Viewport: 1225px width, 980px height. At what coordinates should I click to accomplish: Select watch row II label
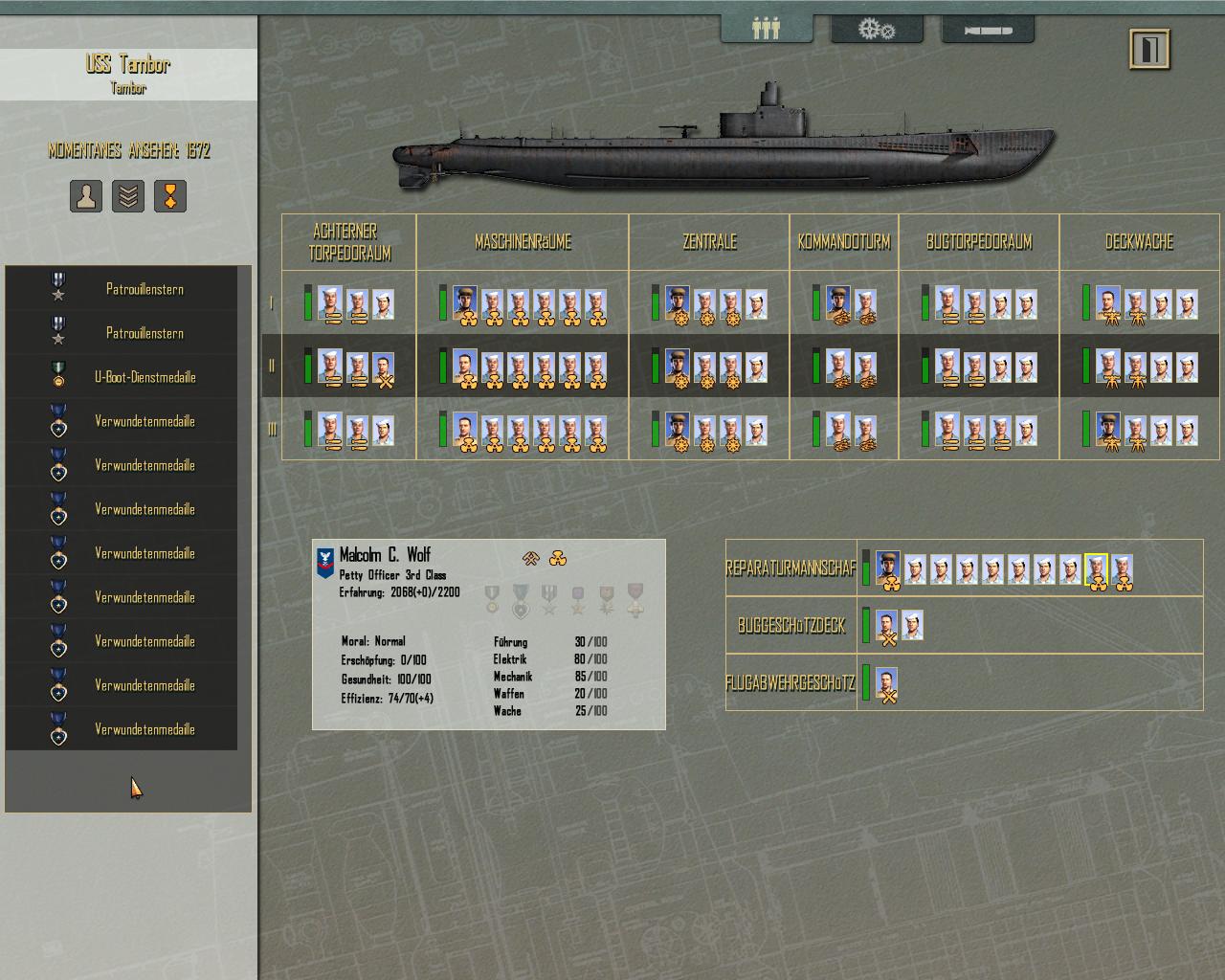[x=271, y=366]
